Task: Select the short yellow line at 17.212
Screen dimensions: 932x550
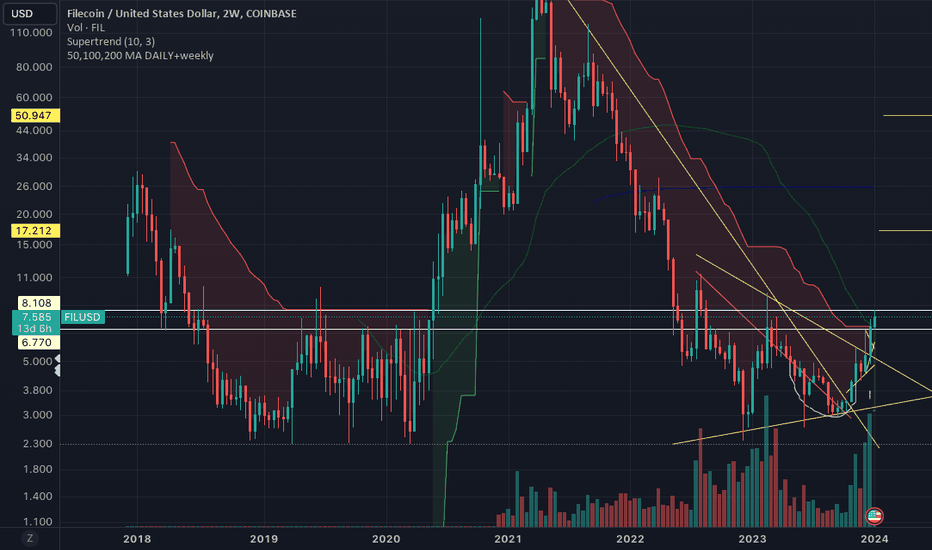Action: 905,230
